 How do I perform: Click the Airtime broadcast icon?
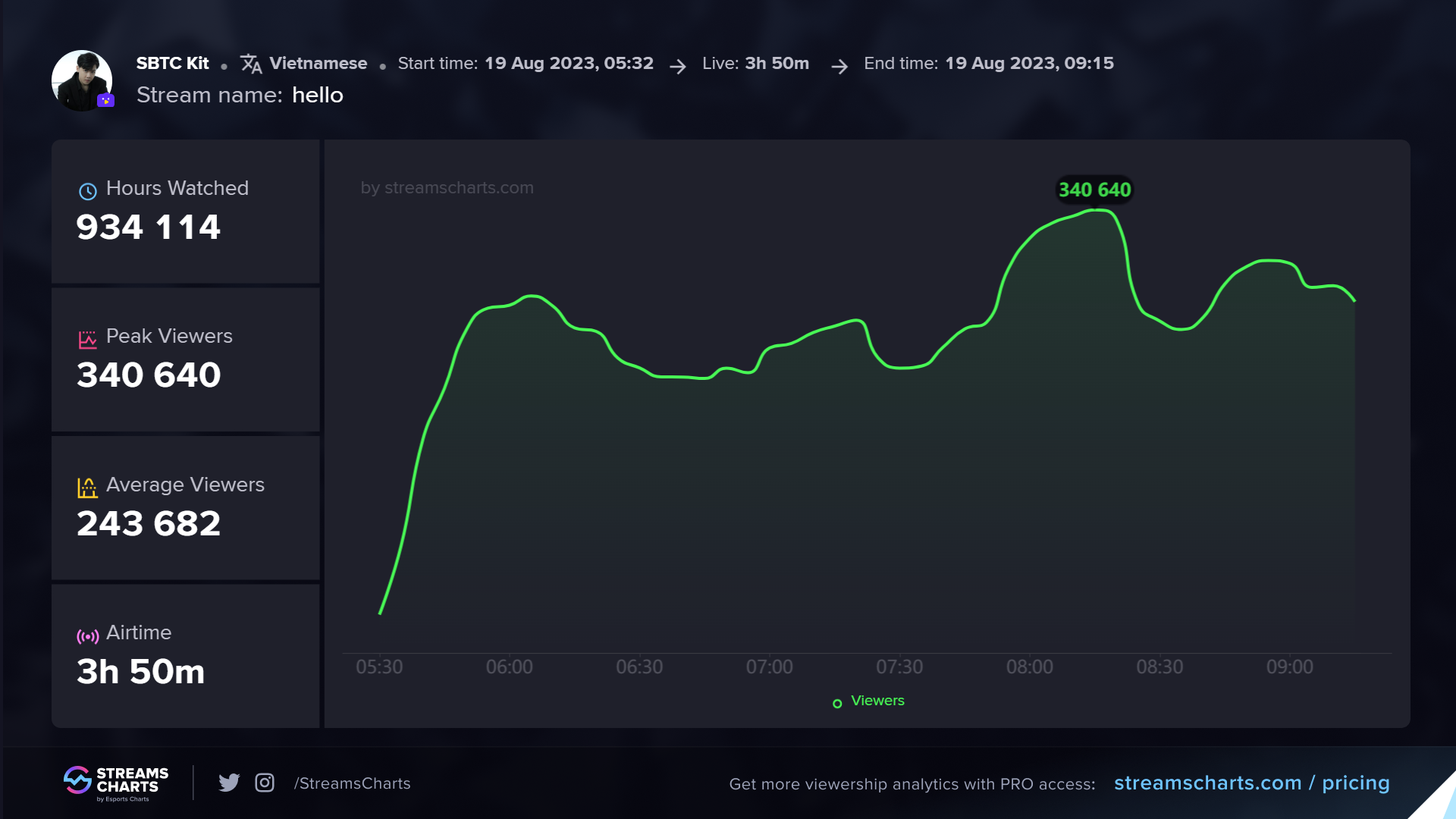(88, 636)
